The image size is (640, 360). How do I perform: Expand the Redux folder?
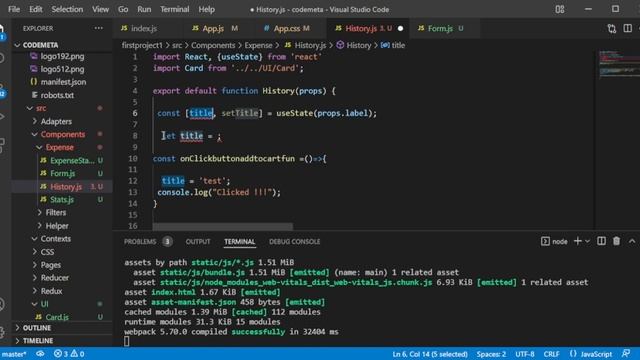tap(35, 291)
